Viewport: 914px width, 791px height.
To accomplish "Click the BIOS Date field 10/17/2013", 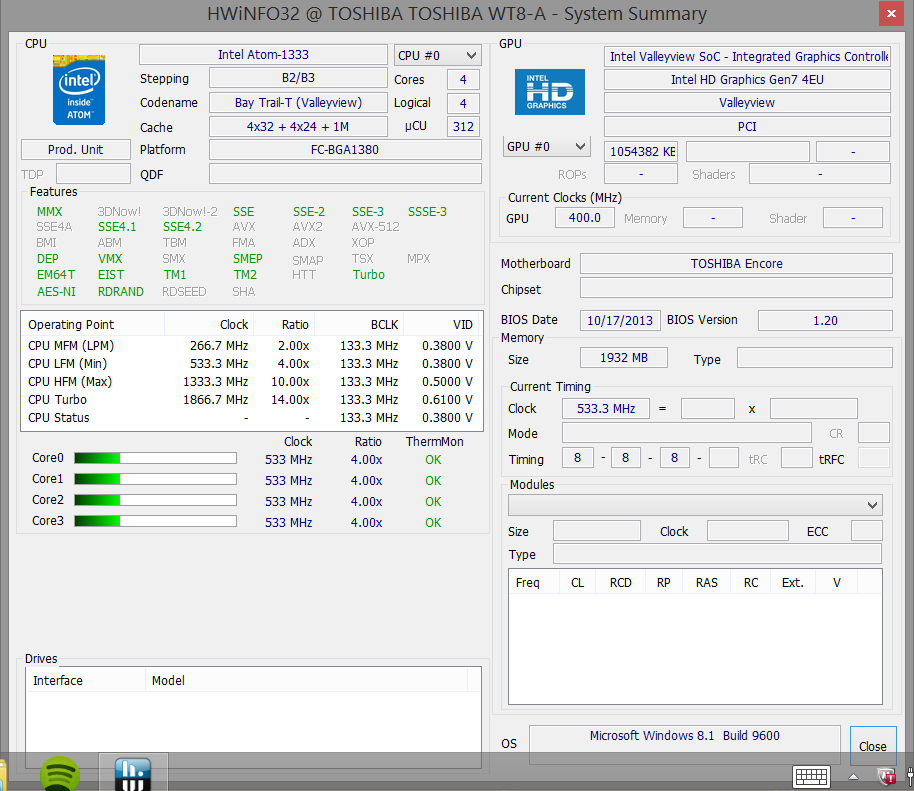I will tap(620, 321).
